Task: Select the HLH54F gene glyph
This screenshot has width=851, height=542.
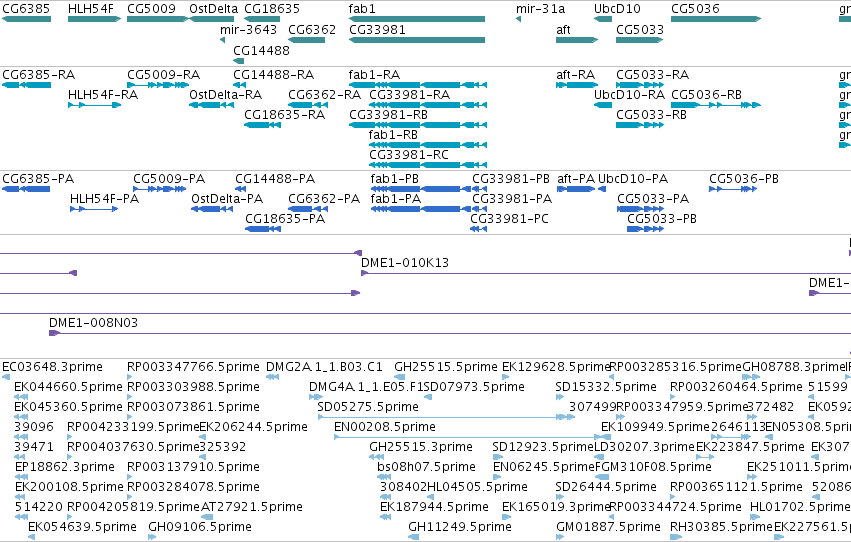Action: pyautogui.click(x=94, y=19)
